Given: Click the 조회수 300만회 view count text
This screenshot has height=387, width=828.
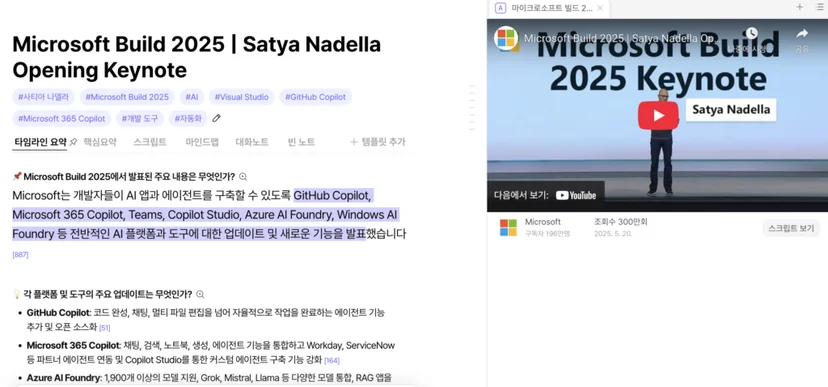Looking at the screenshot, I should (x=620, y=222).
